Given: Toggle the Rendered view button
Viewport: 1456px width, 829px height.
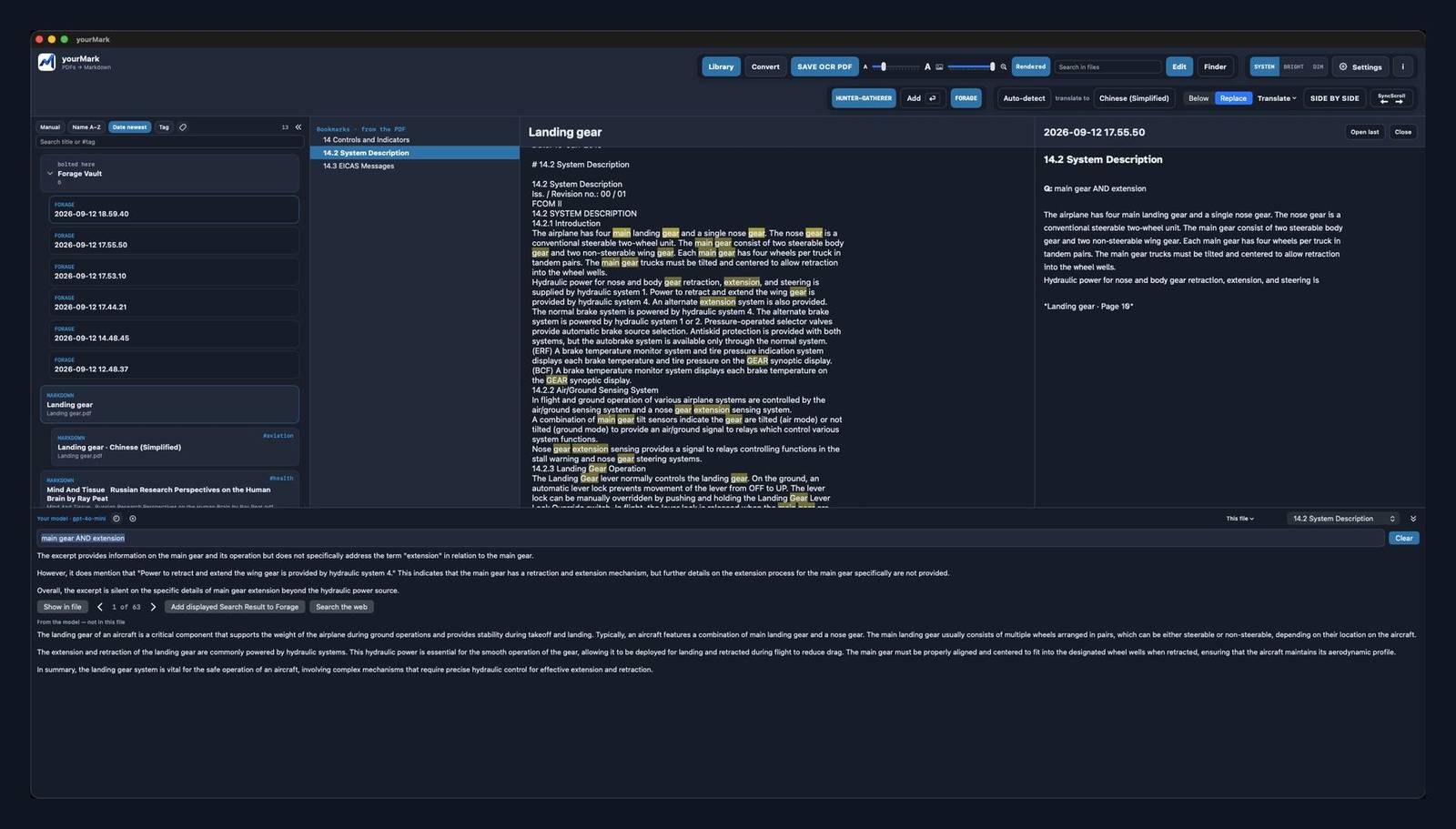Looking at the screenshot, I should pyautogui.click(x=1030, y=66).
